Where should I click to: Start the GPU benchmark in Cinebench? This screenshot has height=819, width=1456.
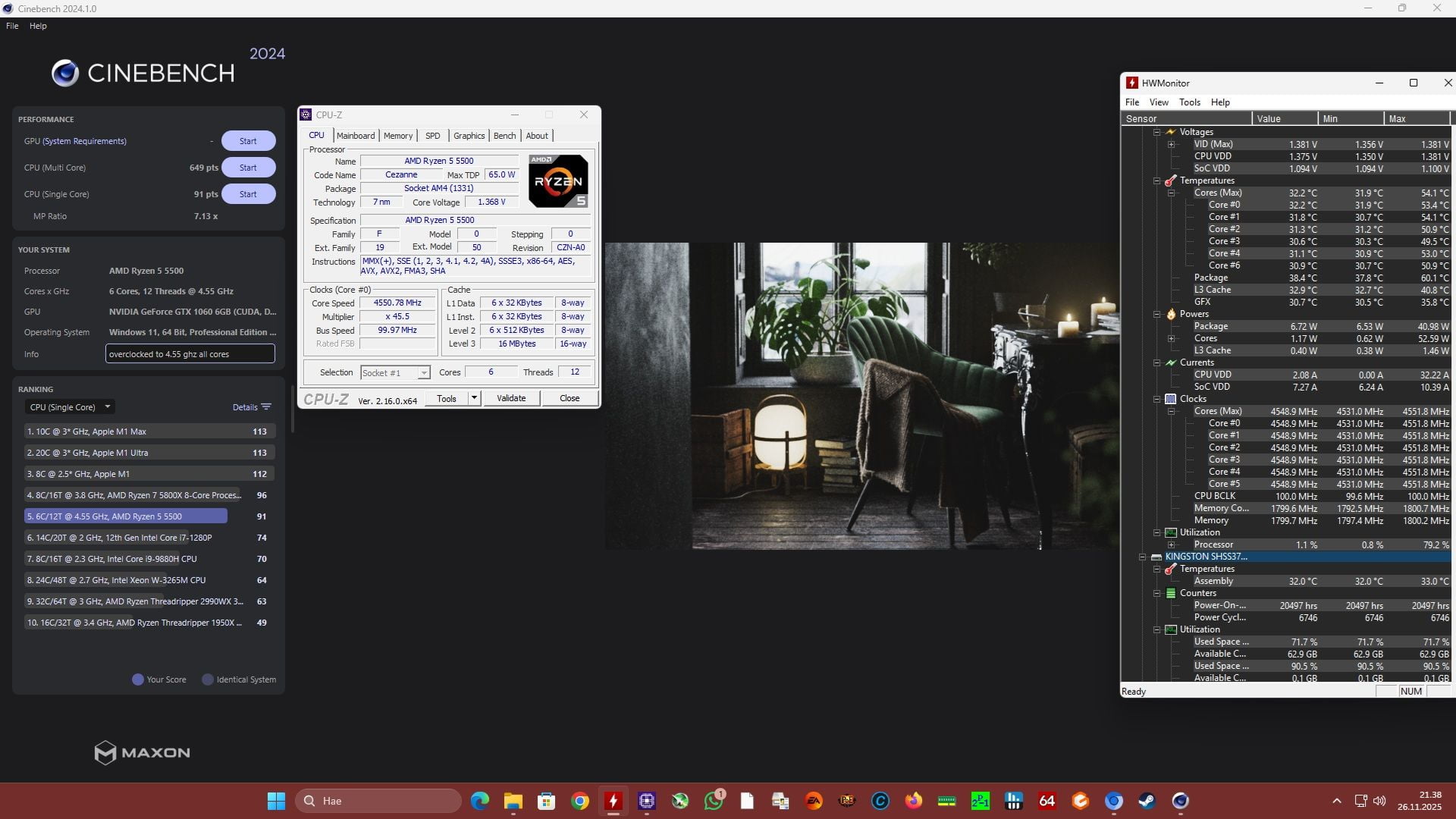248,141
